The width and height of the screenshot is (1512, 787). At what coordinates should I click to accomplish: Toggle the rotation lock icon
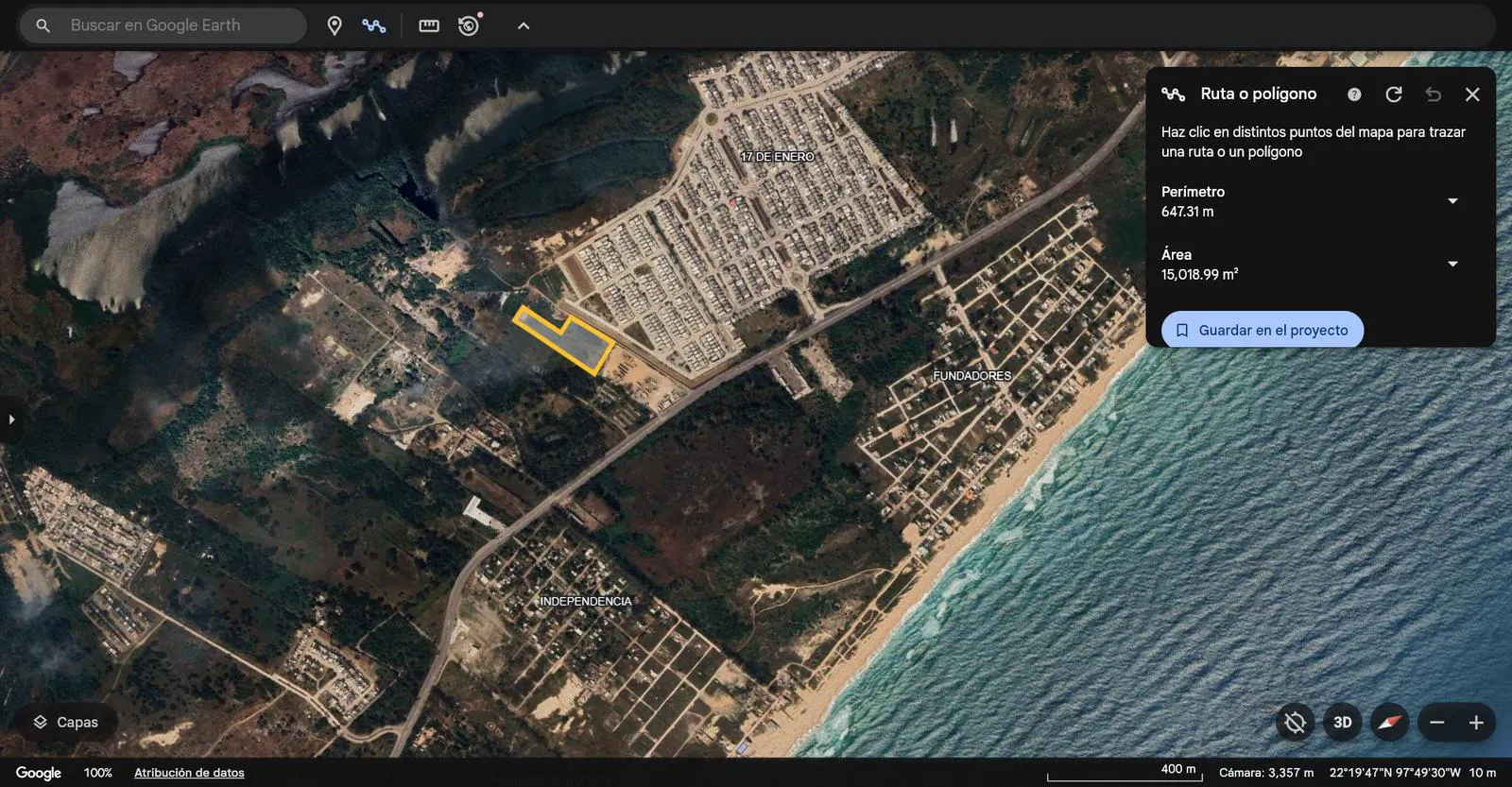pyautogui.click(x=1296, y=723)
